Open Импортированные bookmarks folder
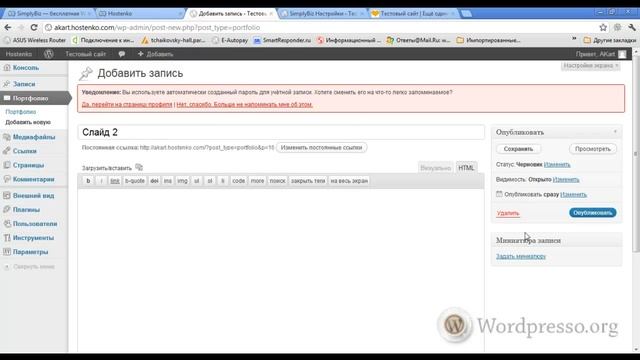The height and width of the screenshot is (360, 640). coord(488,40)
